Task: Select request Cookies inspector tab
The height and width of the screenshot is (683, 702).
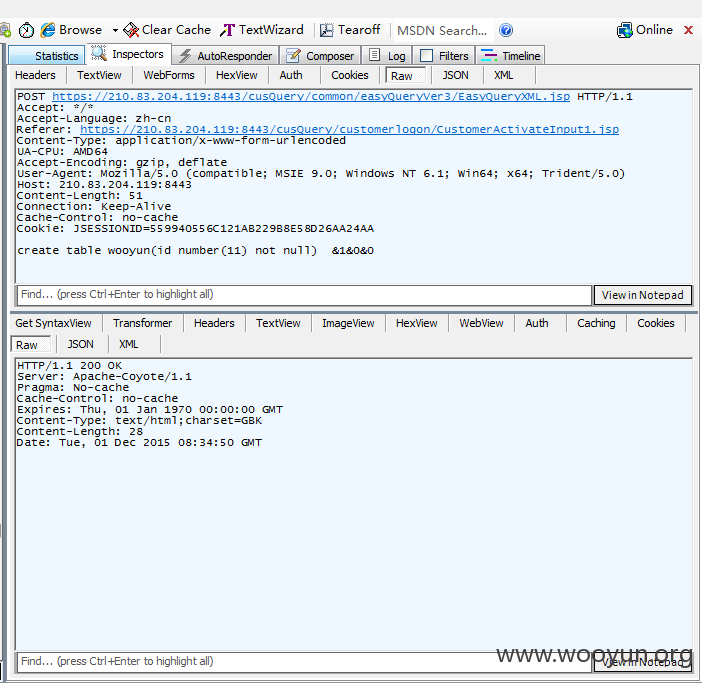Action: [x=350, y=75]
